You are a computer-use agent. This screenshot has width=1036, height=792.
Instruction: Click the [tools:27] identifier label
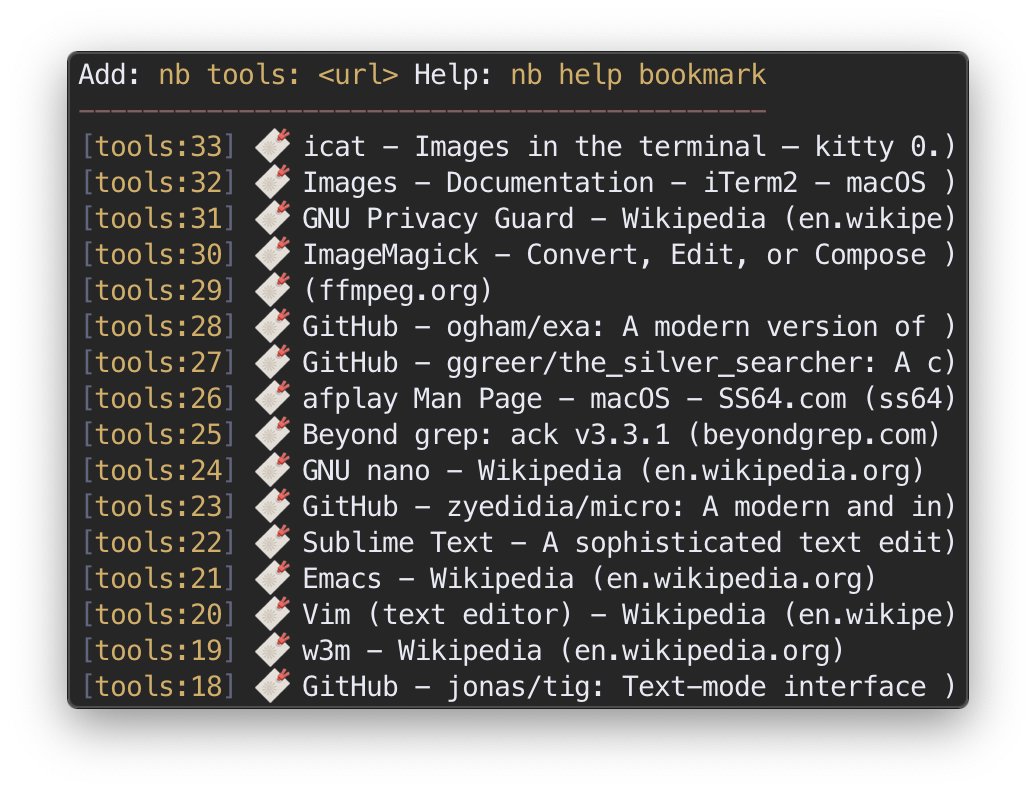pos(158,363)
